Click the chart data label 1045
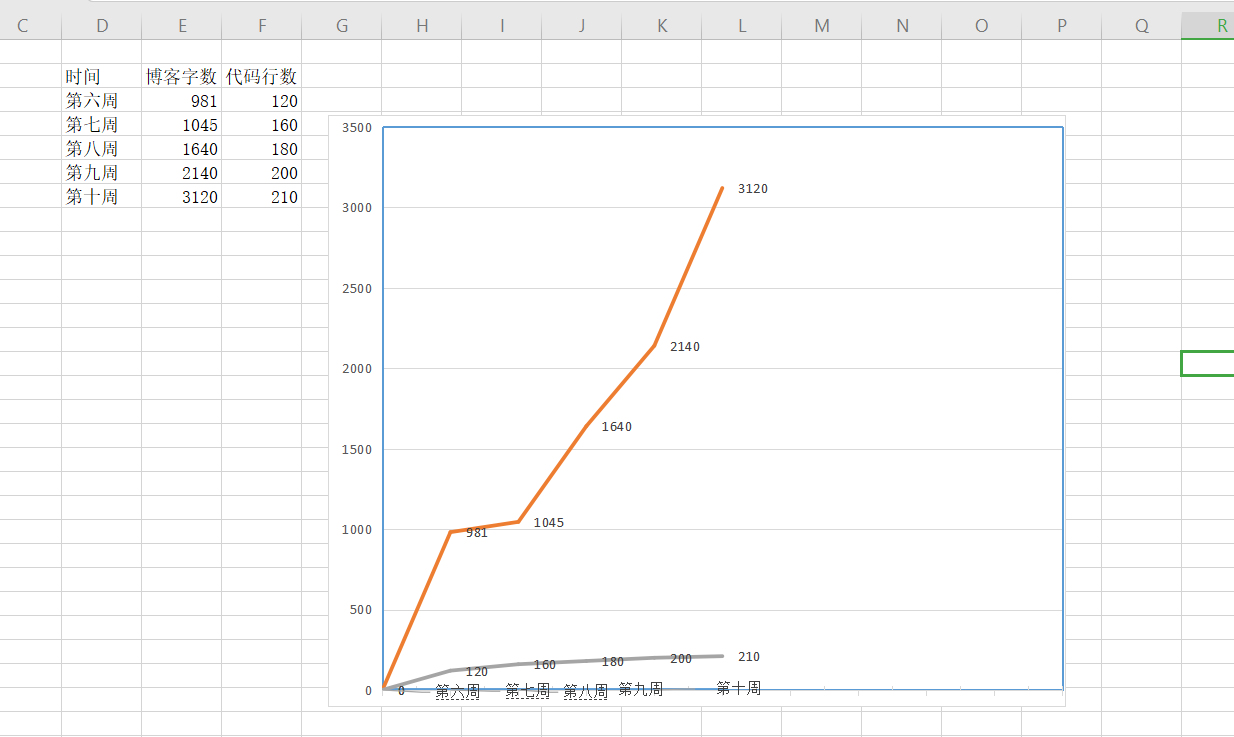The height and width of the screenshot is (737, 1234). pyautogui.click(x=549, y=523)
